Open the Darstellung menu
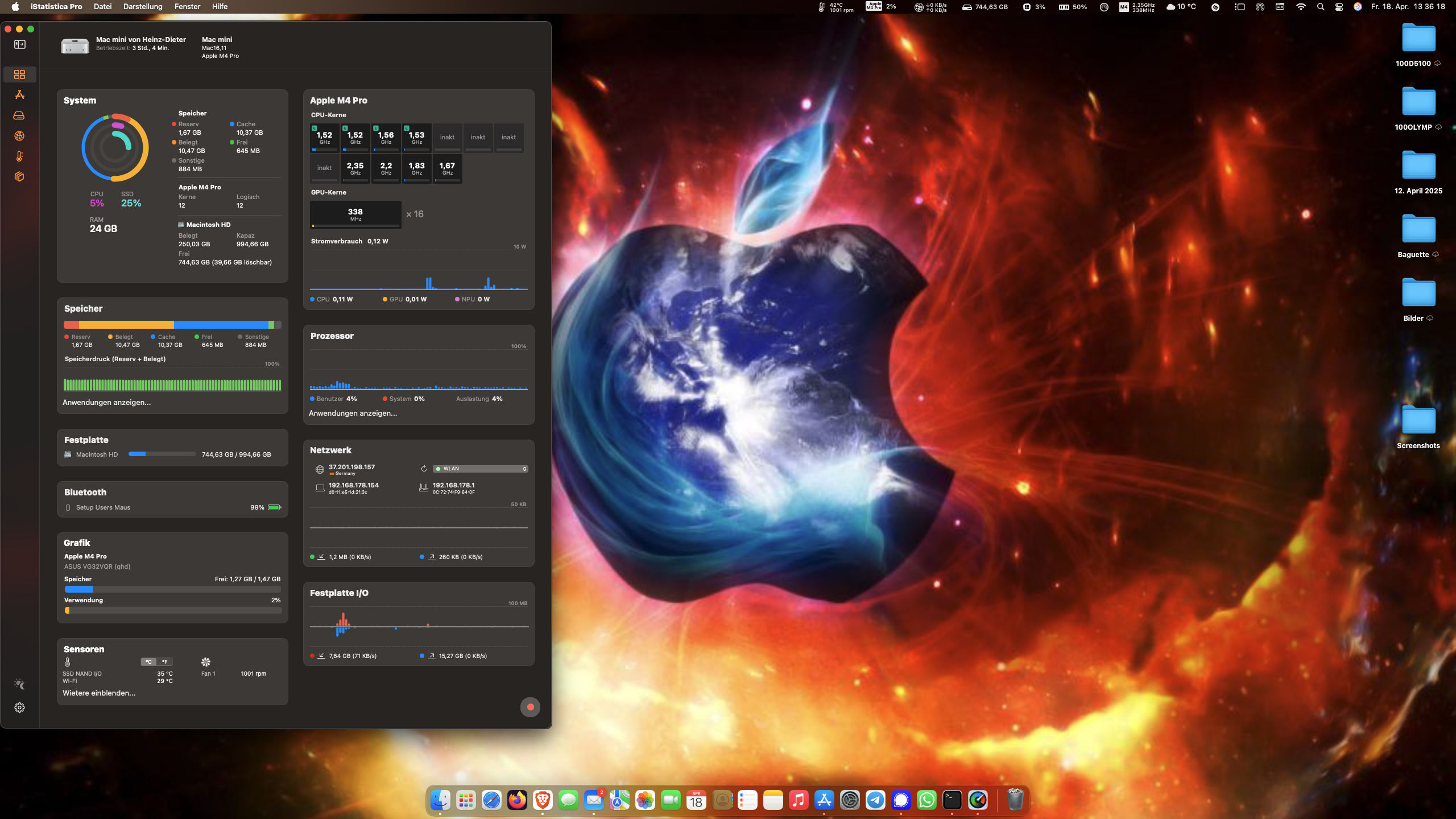1456x819 pixels. 143,7
